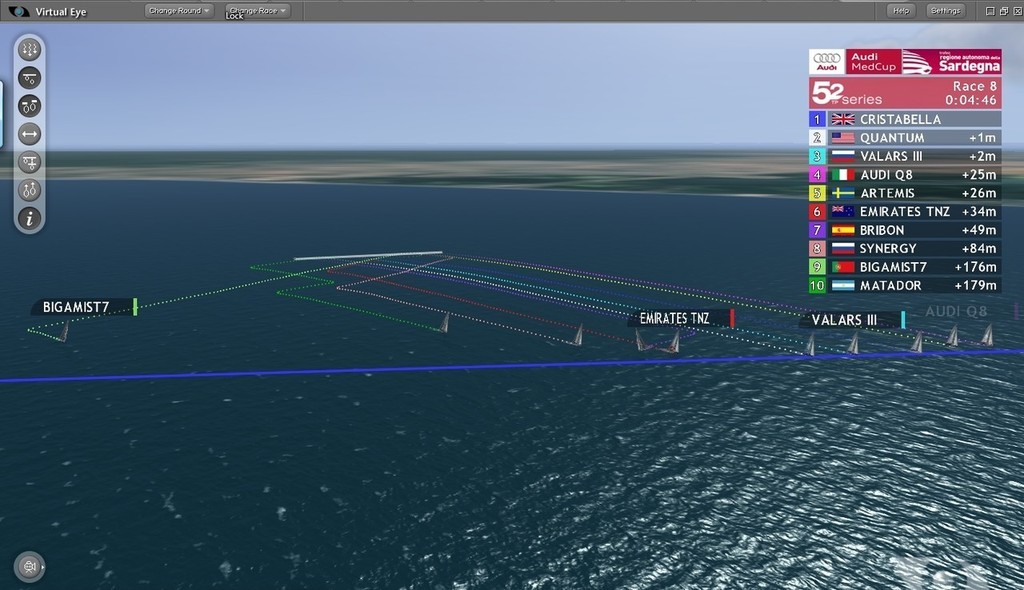The width and height of the screenshot is (1024, 590).
Task: Click the Audi MedCup banner
Action: click(873, 61)
